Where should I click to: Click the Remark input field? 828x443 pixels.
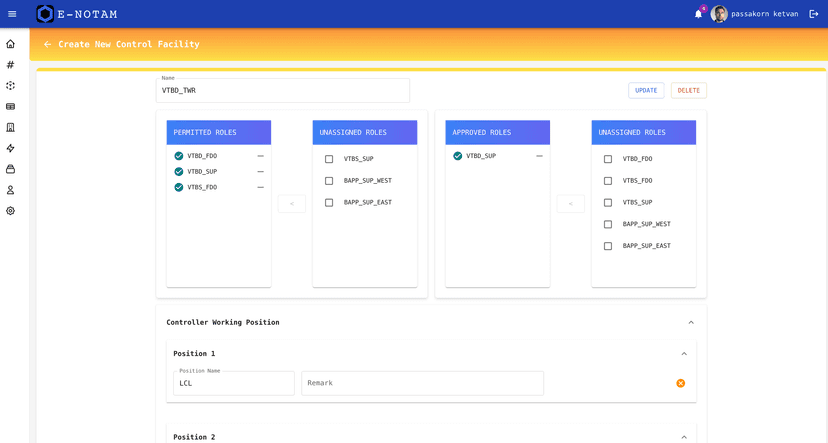(422, 383)
